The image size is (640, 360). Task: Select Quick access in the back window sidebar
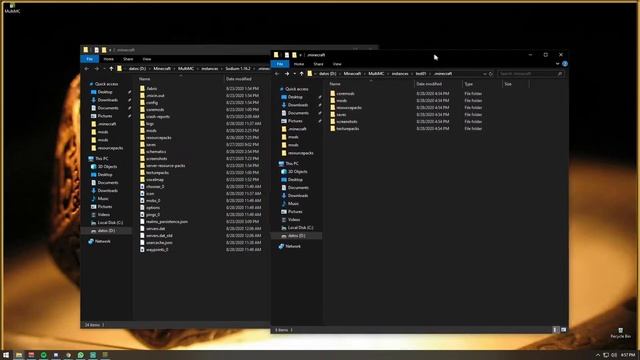click(103, 84)
